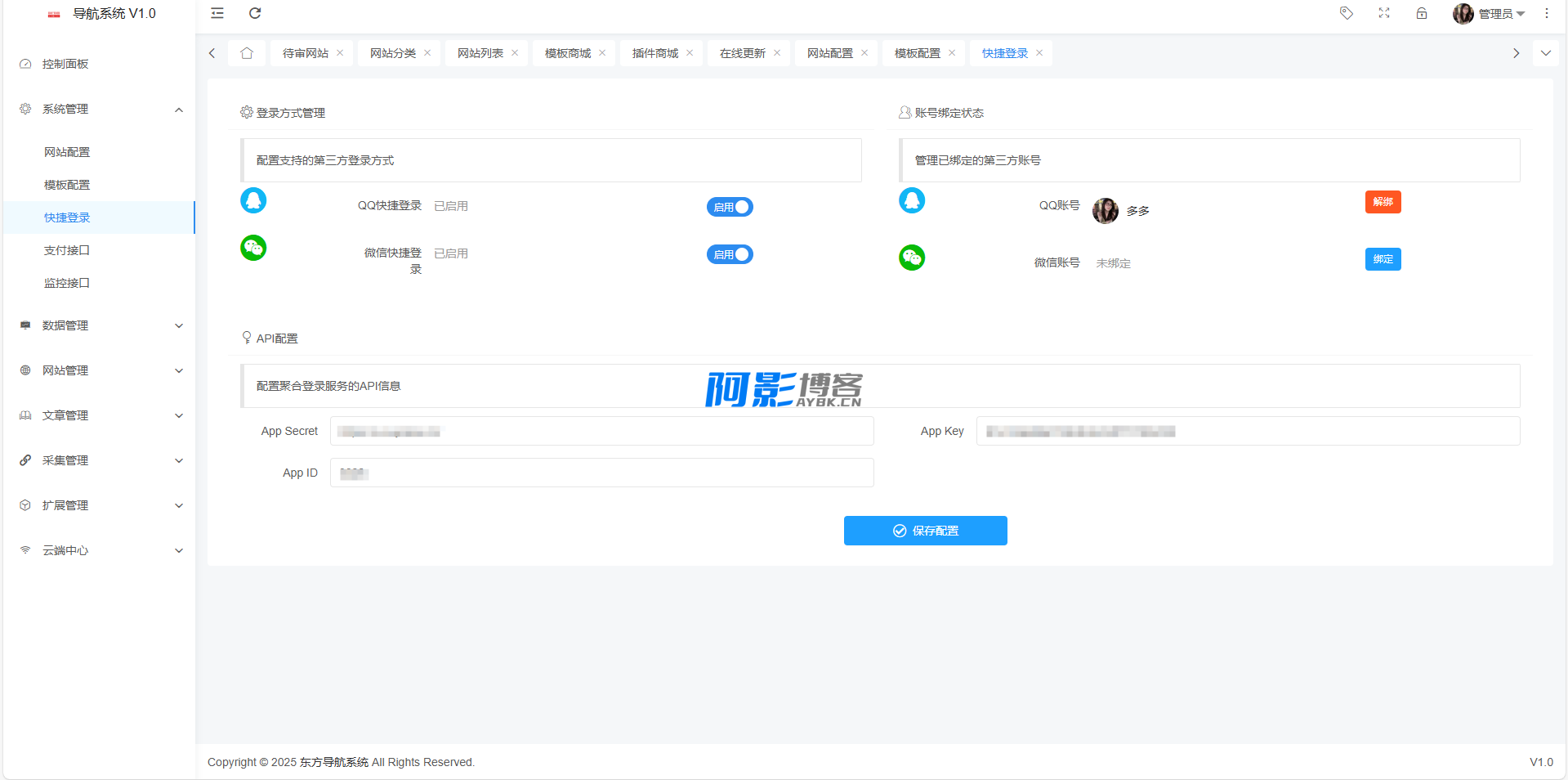The height and width of the screenshot is (780, 1568).
Task: Enter fullscreen using the expand icon
Action: click(x=1384, y=13)
